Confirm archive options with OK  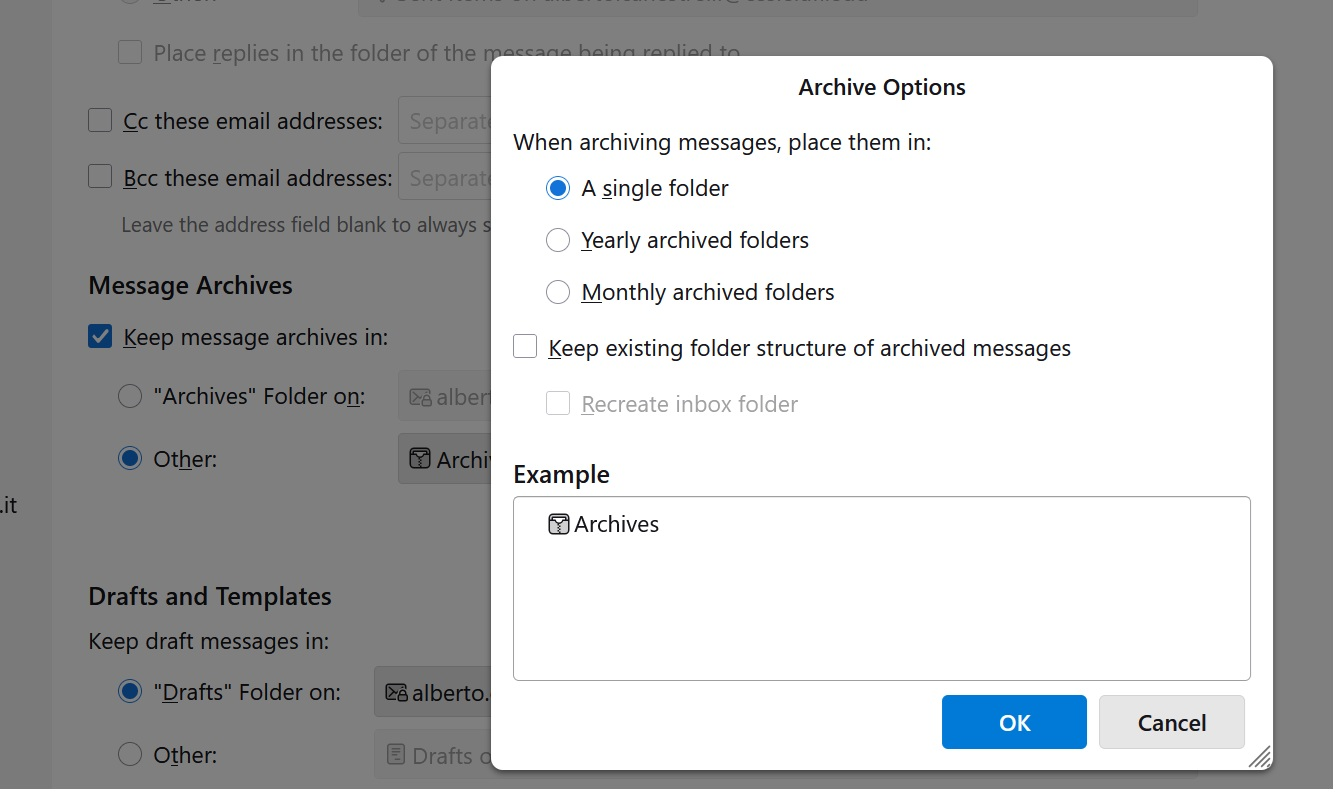coord(1013,722)
